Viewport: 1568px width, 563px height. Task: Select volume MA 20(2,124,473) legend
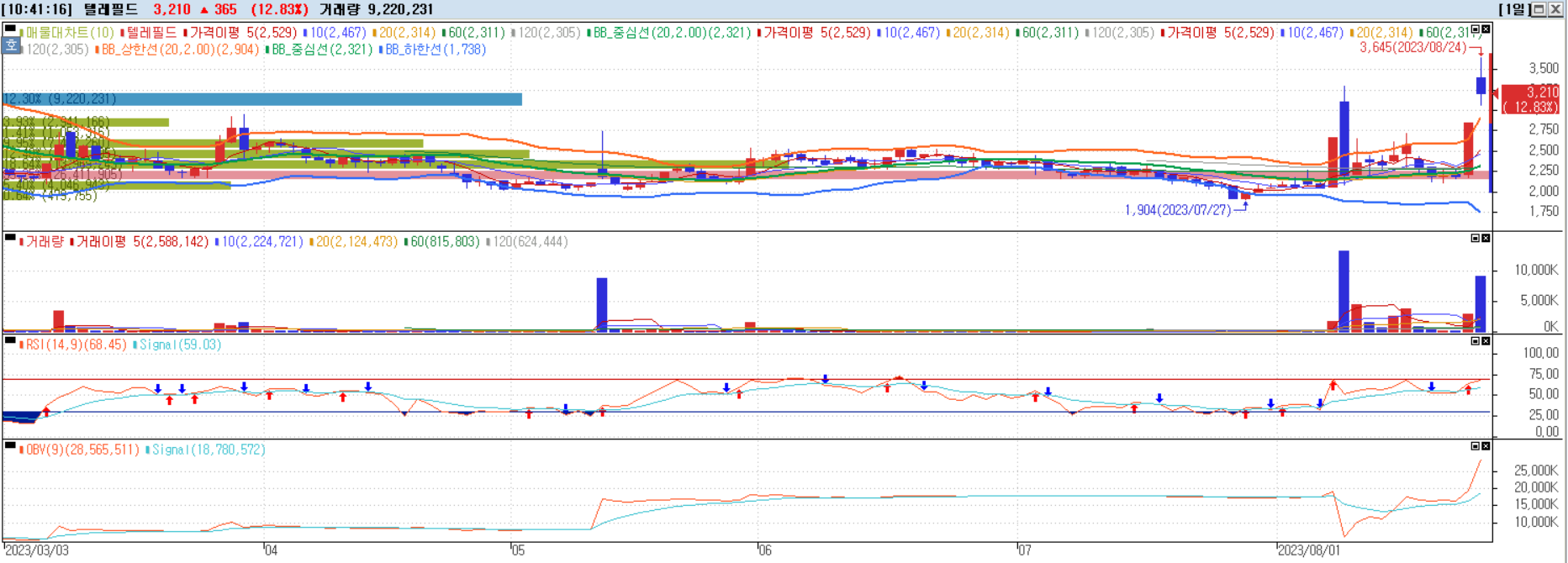coord(356,242)
